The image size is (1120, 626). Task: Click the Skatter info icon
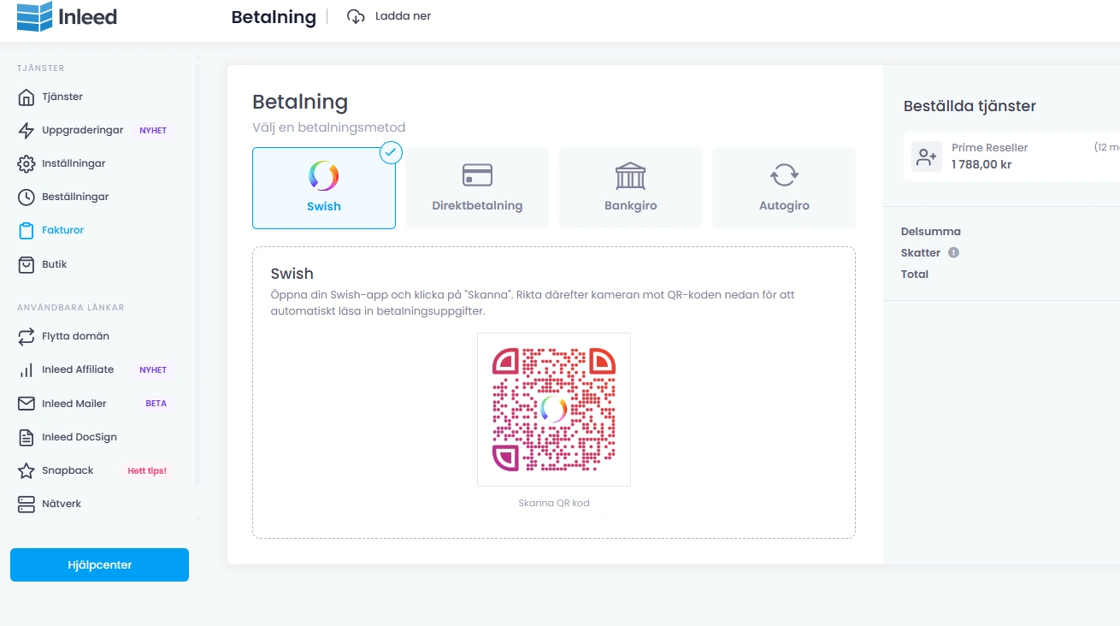953,253
